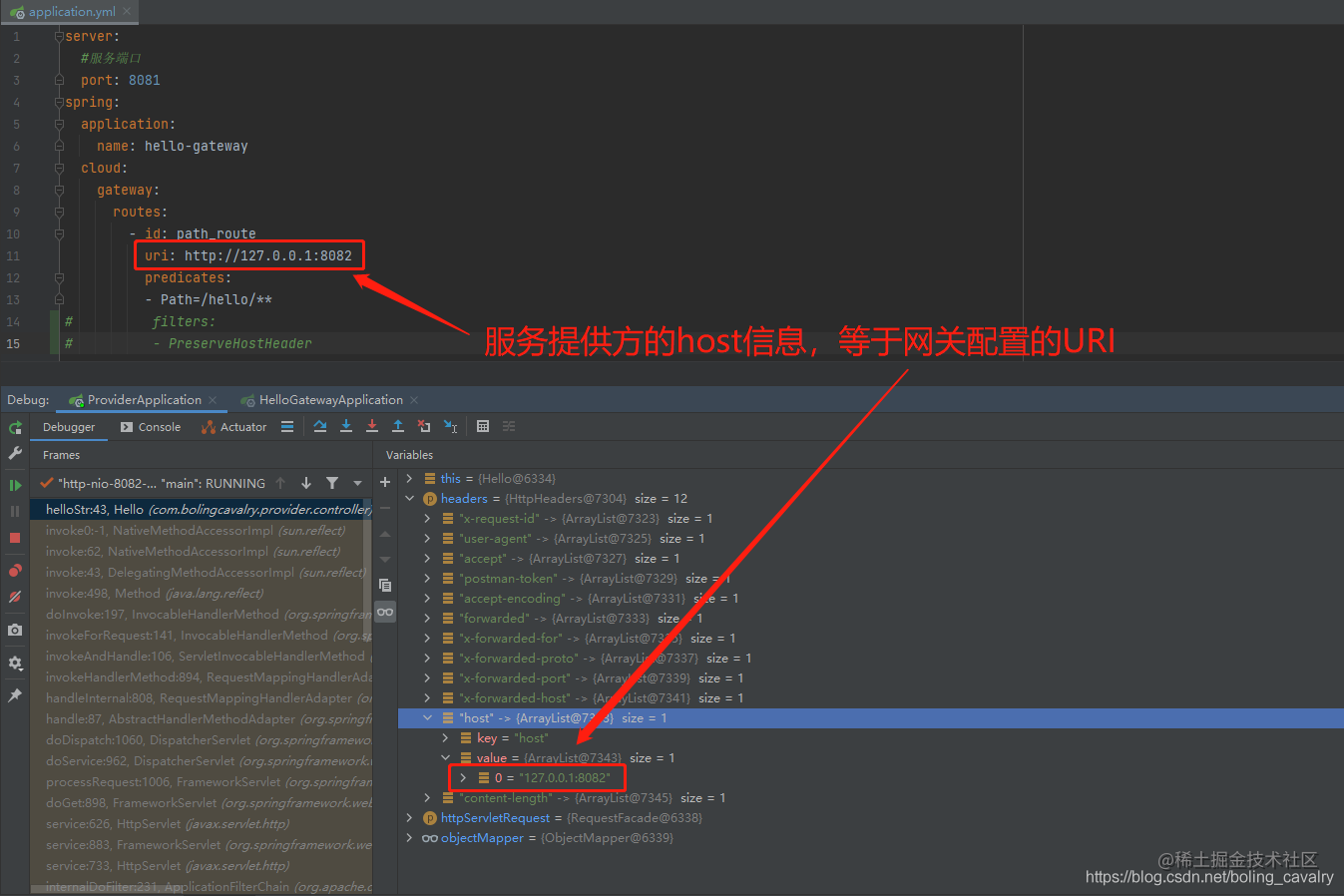Click the Step Into icon
This screenshot has width=1344, height=896.
click(346, 427)
